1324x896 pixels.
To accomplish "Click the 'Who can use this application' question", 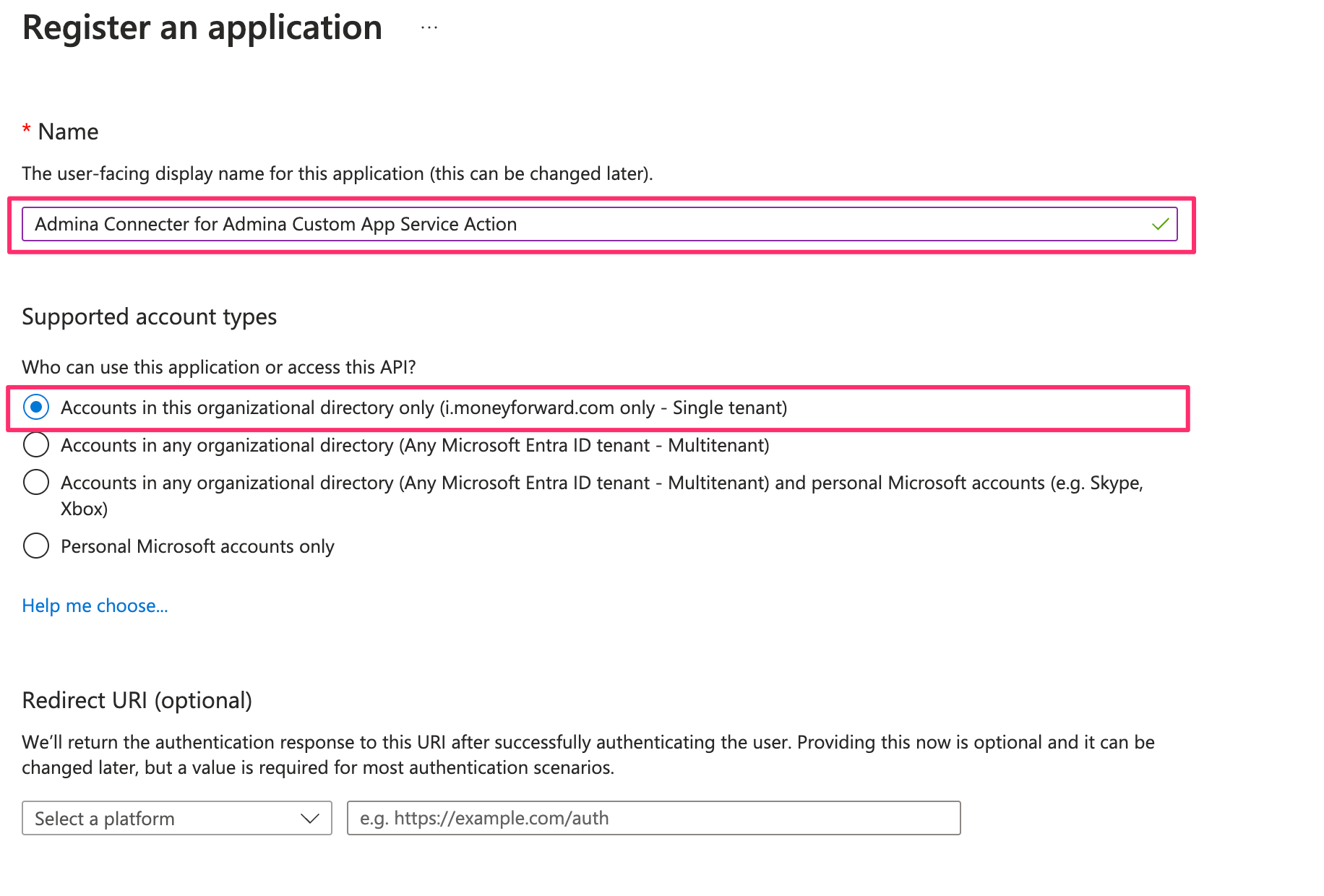I will coord(219,367).
